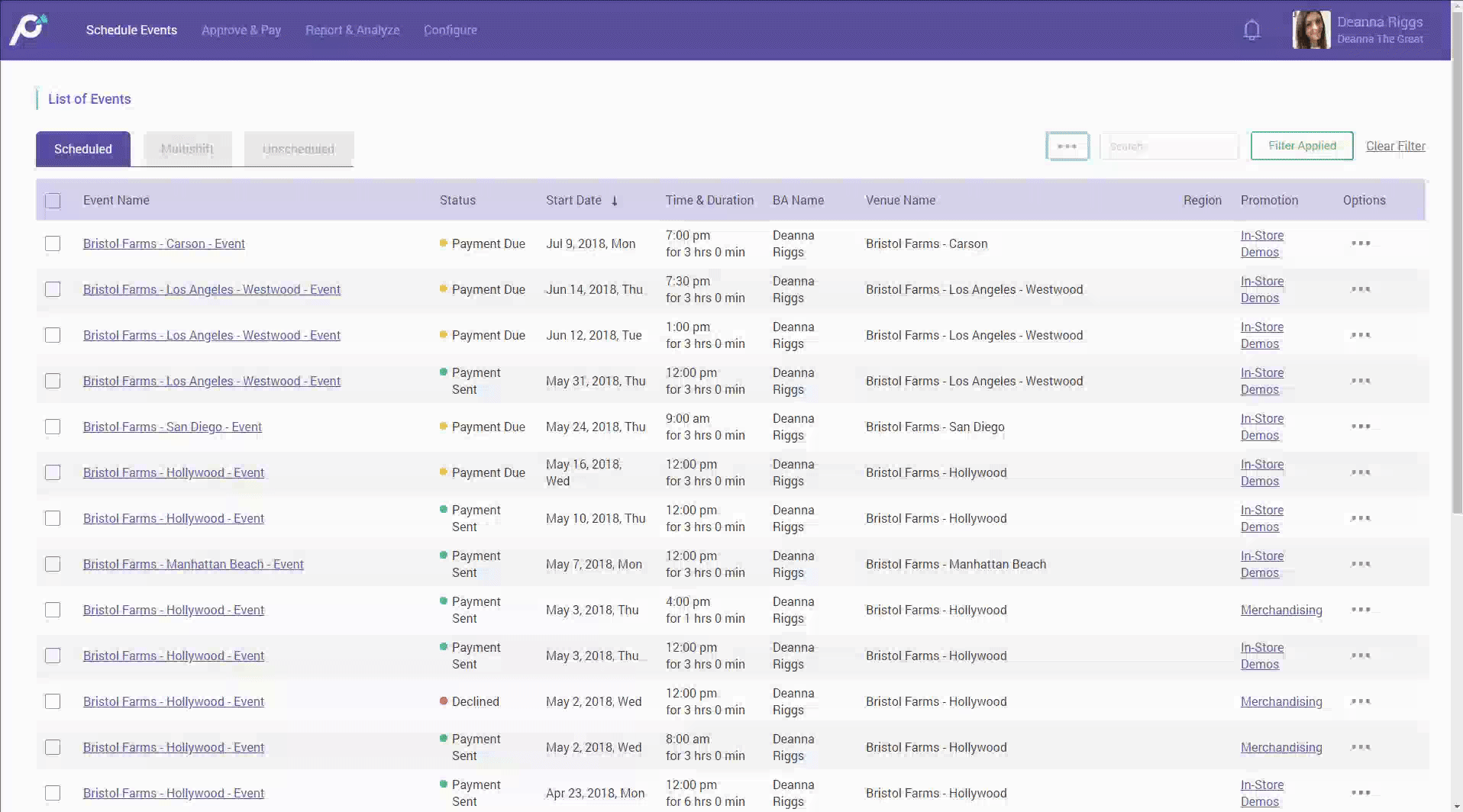Check the Declined Hollywood event row
The image size is (1463, 812).
(x=53, y=701)
